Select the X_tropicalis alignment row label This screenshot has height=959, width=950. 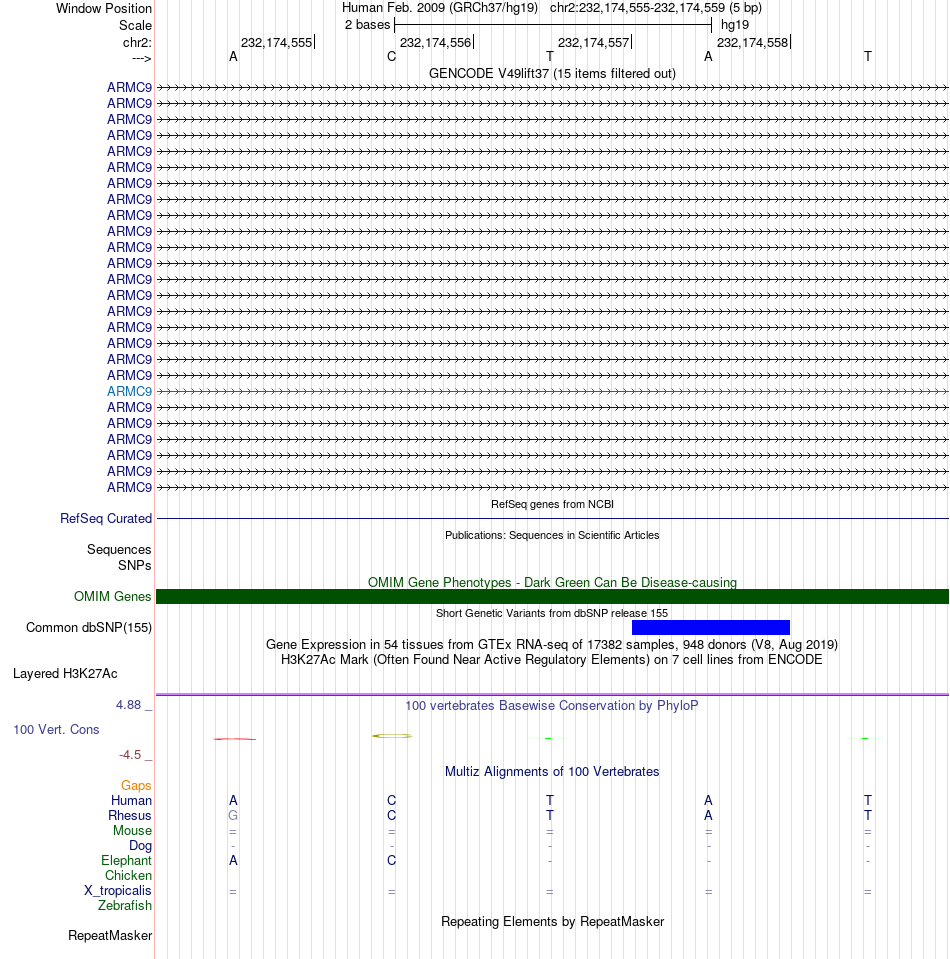click(x=117, y=890)
